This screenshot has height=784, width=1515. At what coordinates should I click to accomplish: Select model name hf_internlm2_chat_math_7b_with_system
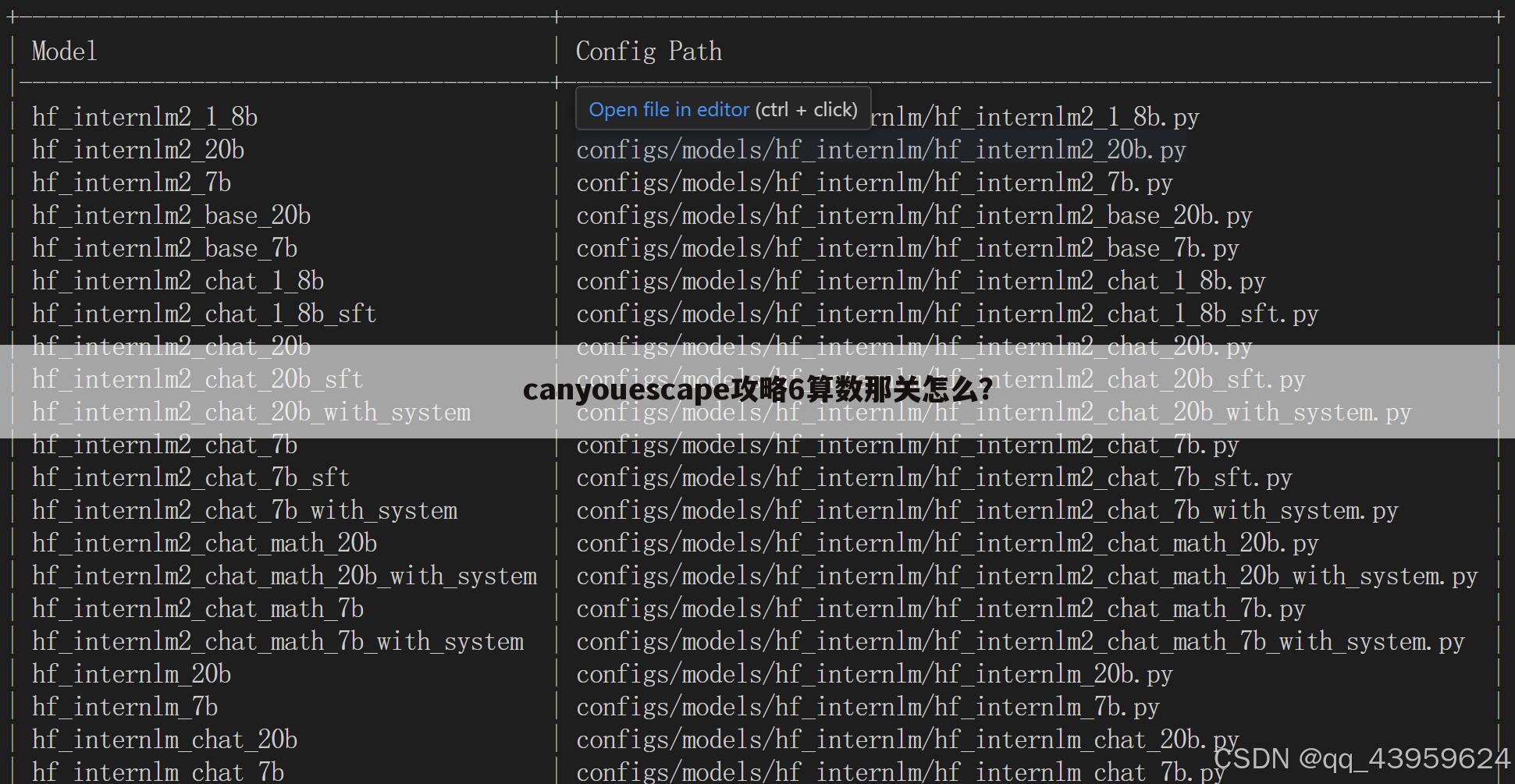278,641
